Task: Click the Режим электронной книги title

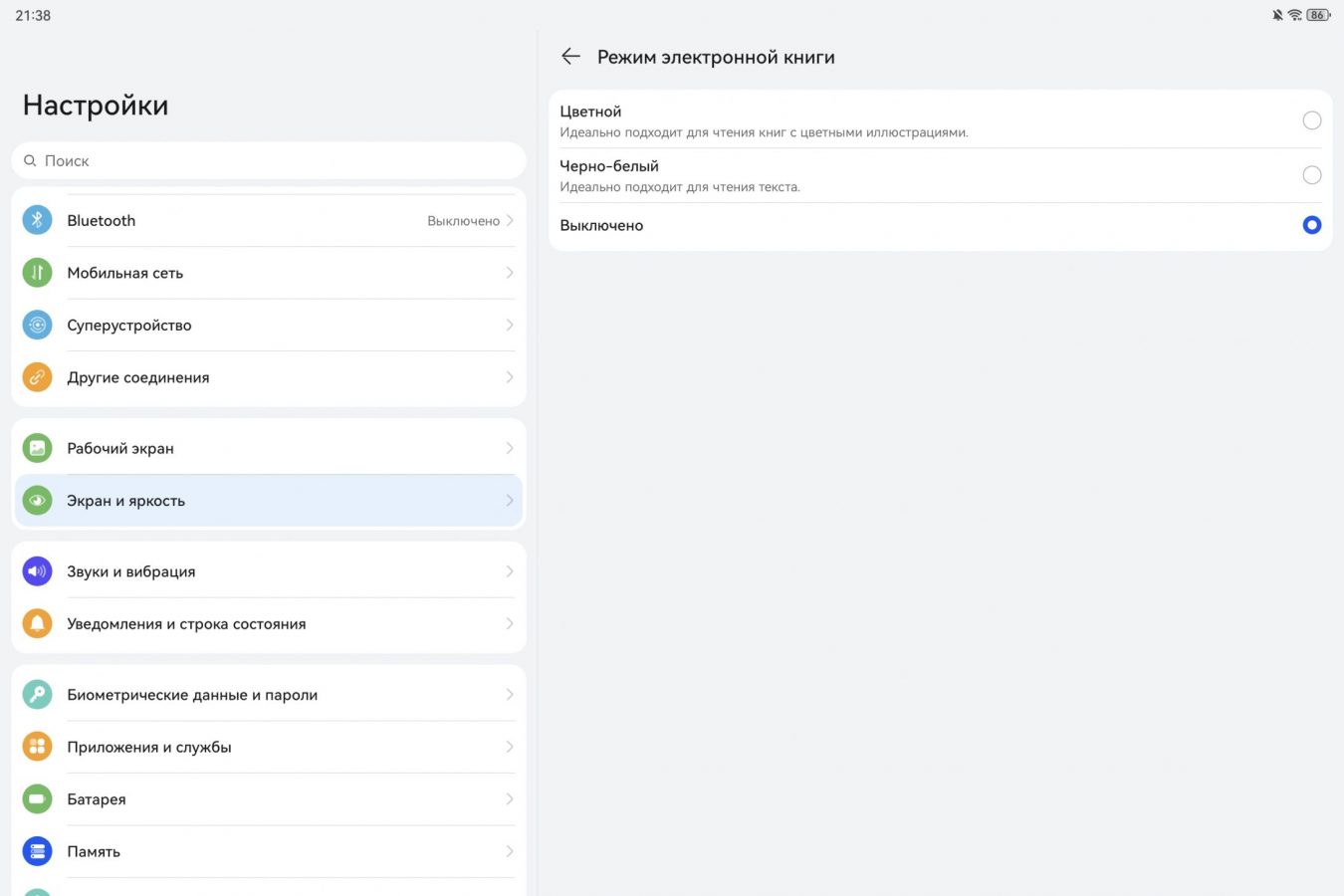Action: [716, 57]
